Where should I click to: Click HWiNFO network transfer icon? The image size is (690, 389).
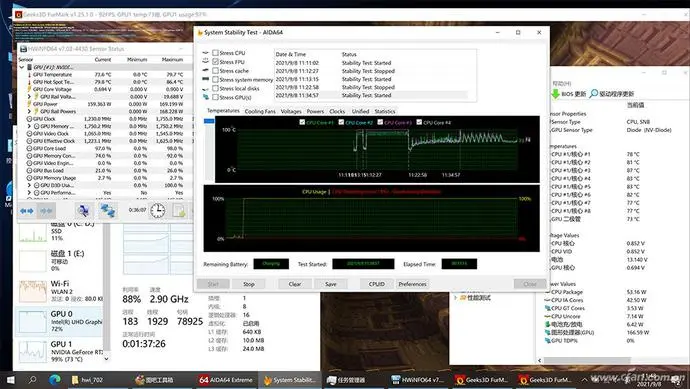(108, 211)
